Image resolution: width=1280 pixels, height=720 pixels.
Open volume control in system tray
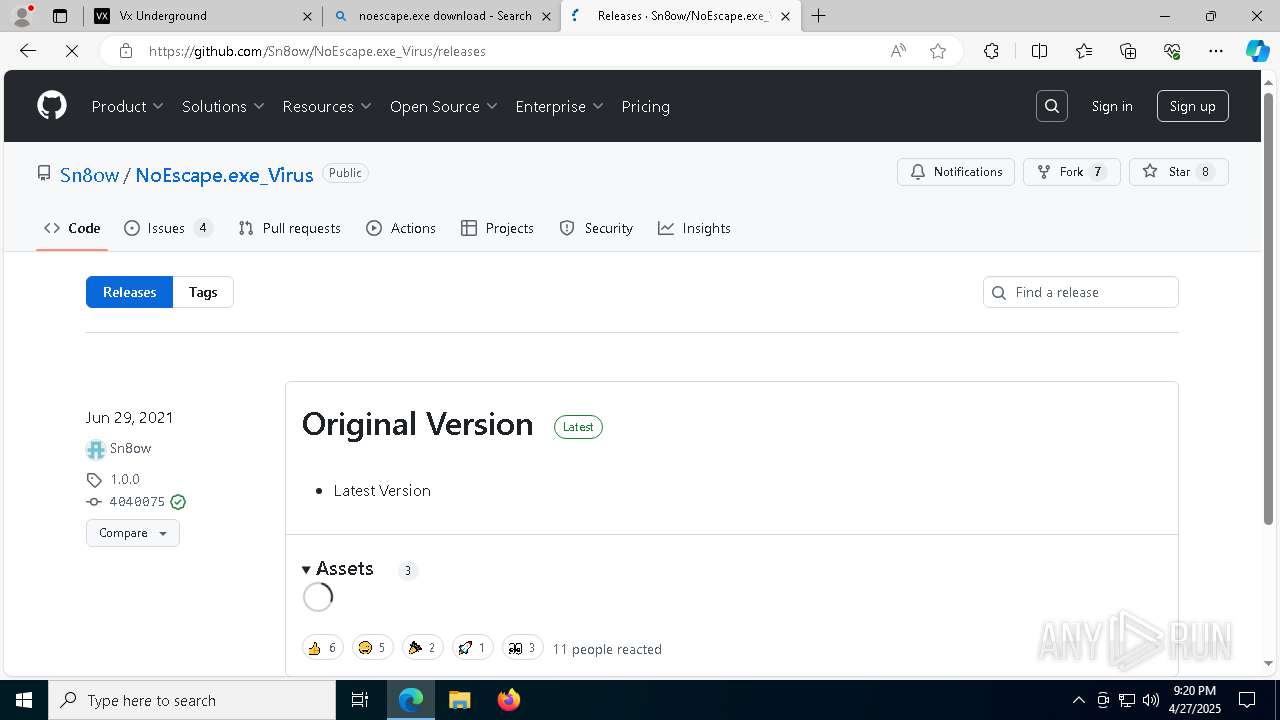[1151, 700]
